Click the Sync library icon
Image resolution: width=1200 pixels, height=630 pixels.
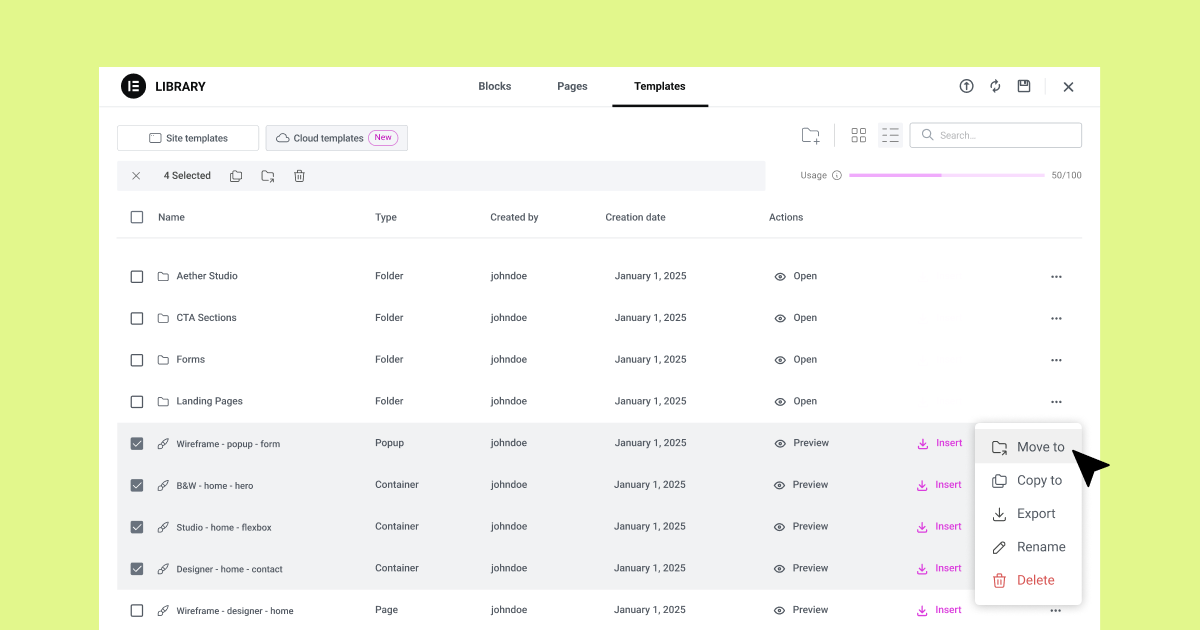click(995, 86)
